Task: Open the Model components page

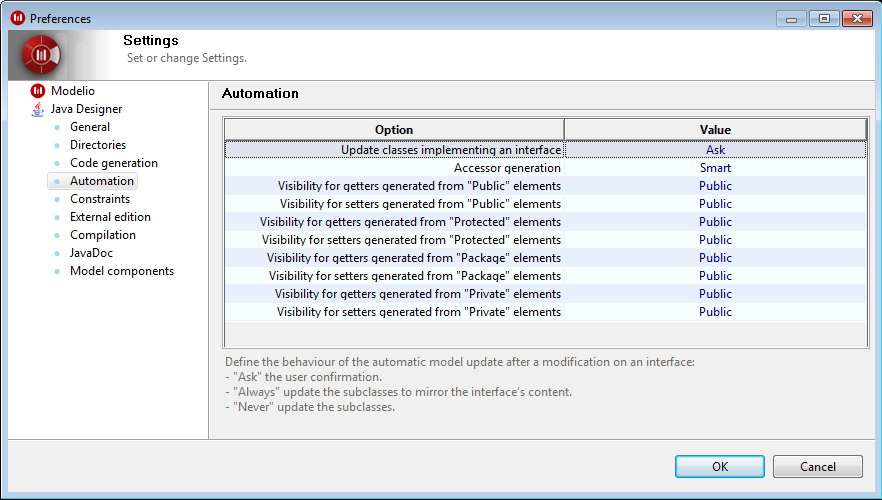Action: (x=122, y=271)
